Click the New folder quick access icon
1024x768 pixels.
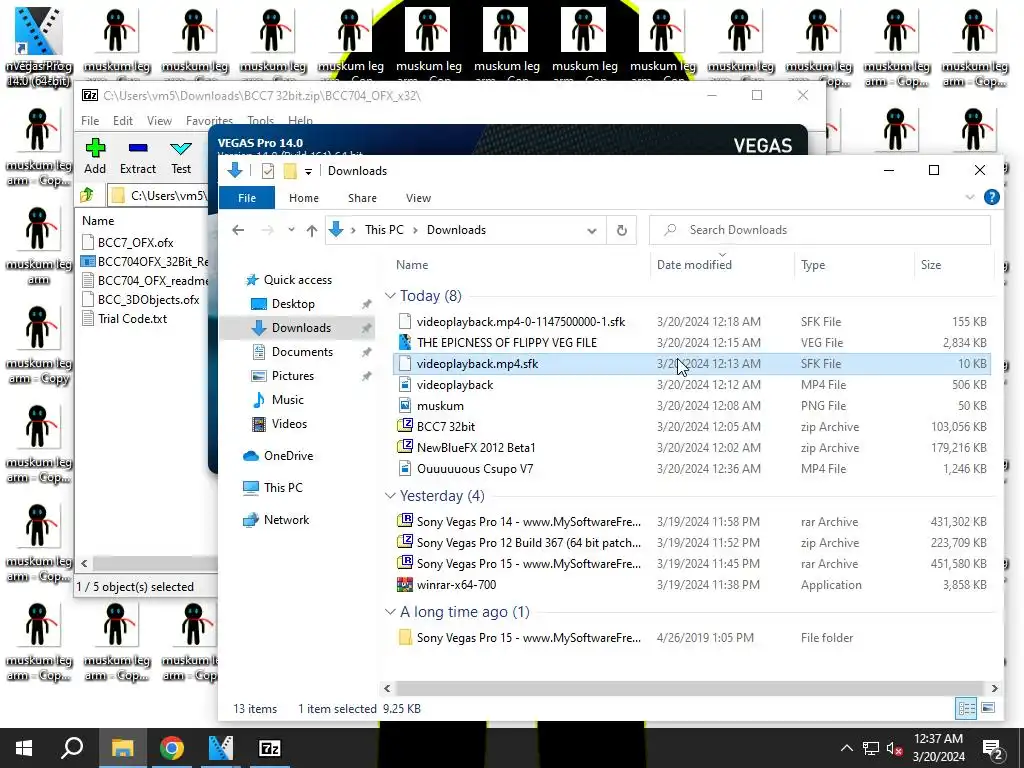(290, 171)
